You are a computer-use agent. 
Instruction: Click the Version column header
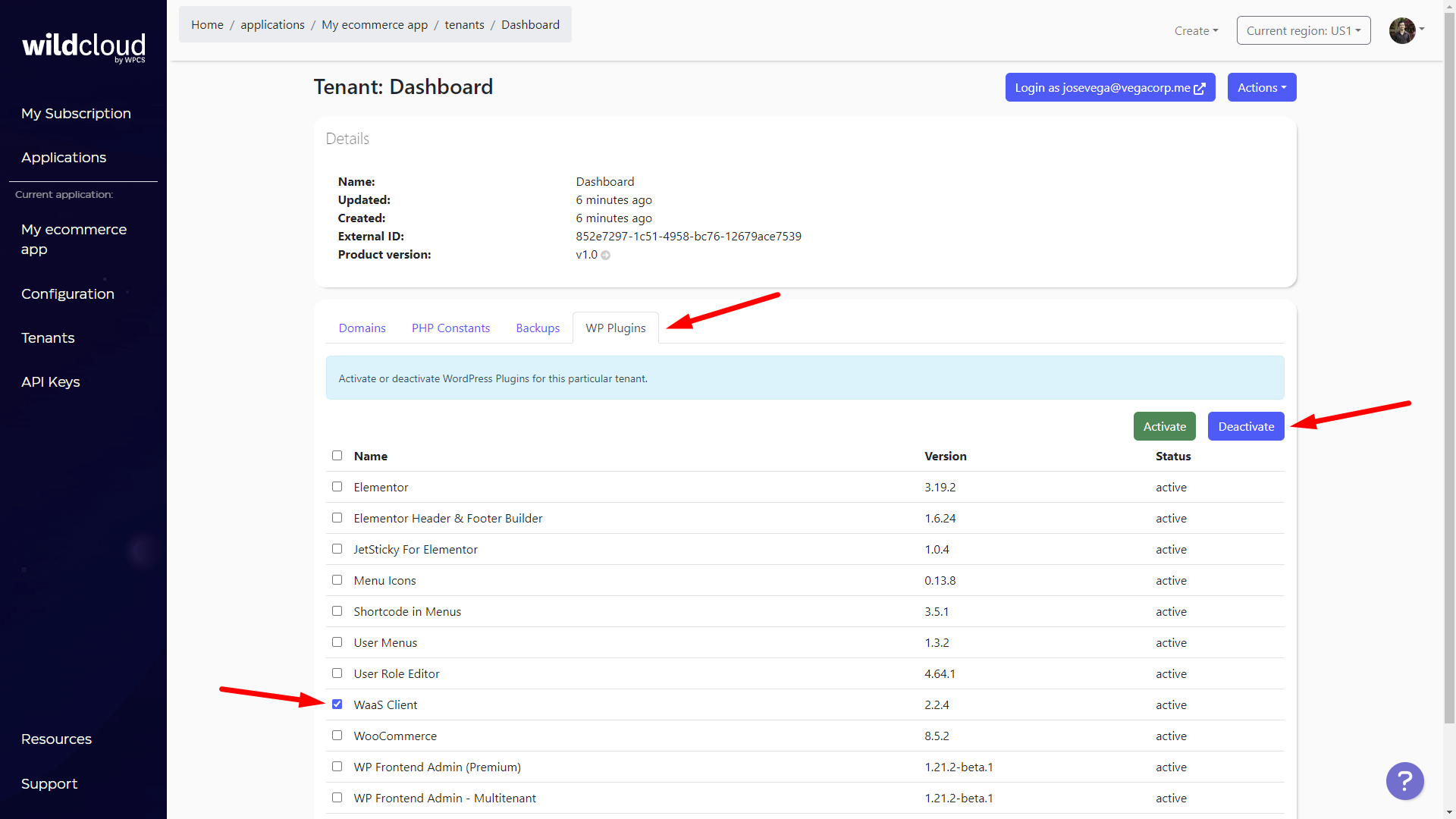click(945, 456)
